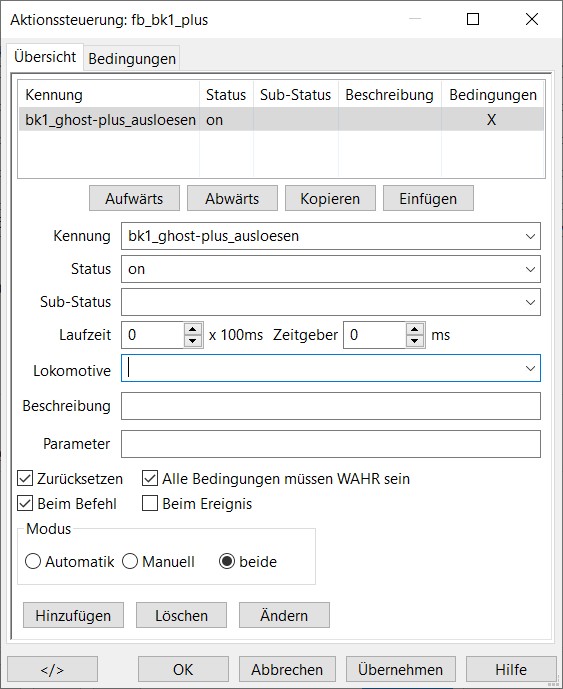This screenshot has width=563, height=689.
Task: Select the bk1_ghost-plus_ausloesen row
Action: (x=281, y=120)
